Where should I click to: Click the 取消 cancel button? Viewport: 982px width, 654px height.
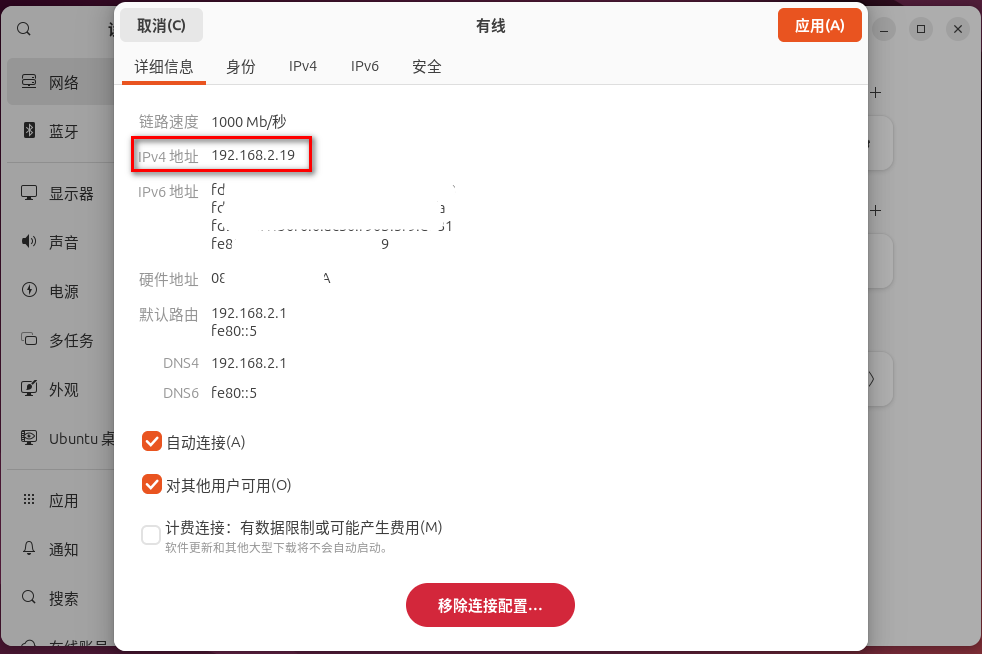tap(161, 25)
